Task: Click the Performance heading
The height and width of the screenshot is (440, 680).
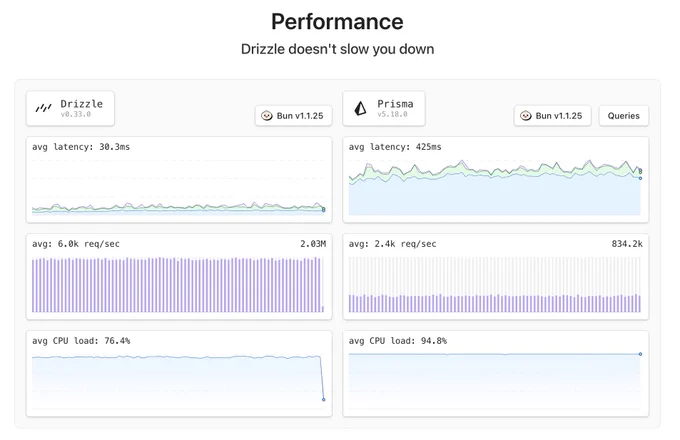Action: click(x=337, y=22)
